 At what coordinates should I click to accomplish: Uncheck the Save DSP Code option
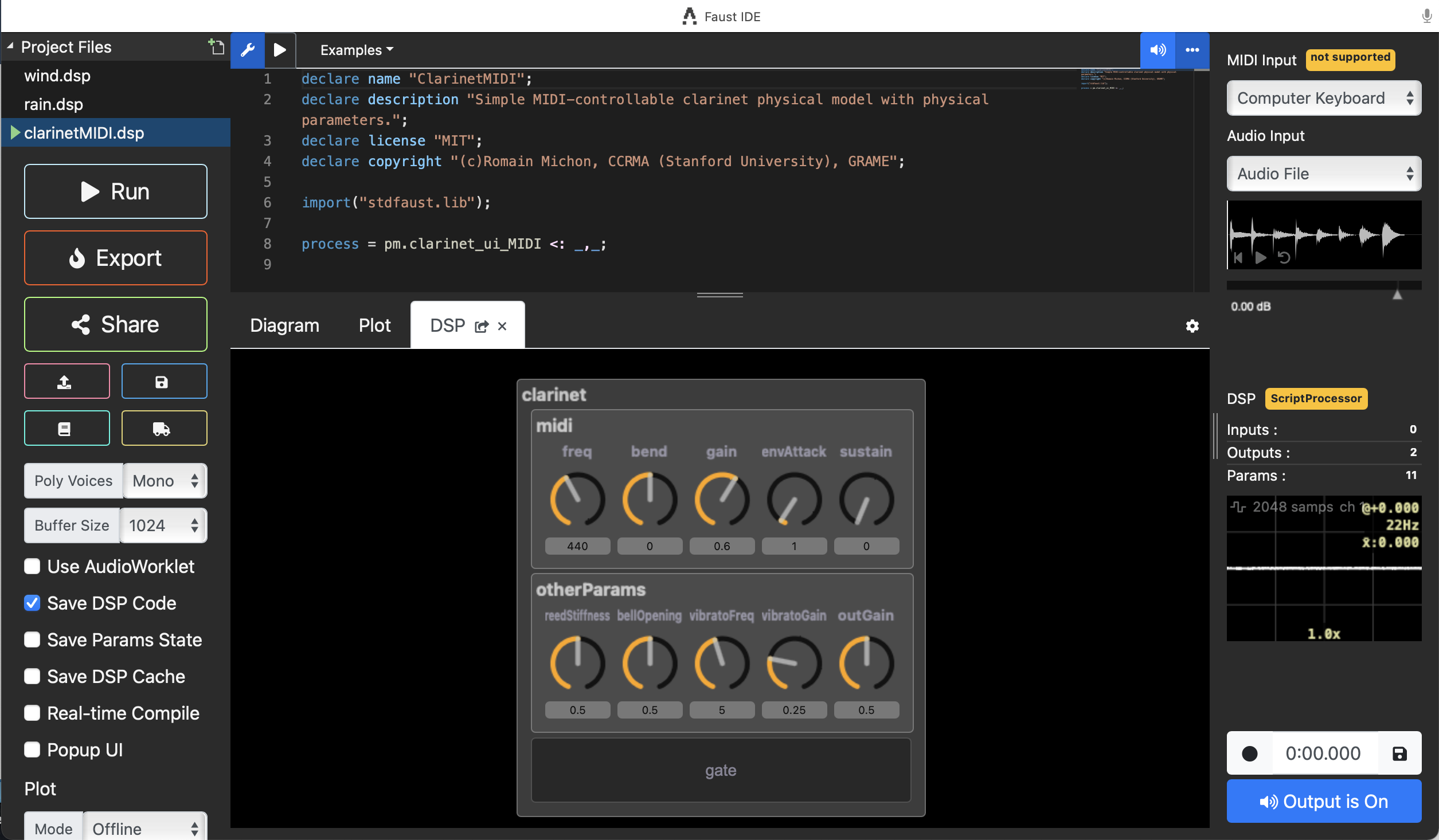[33, 603]
